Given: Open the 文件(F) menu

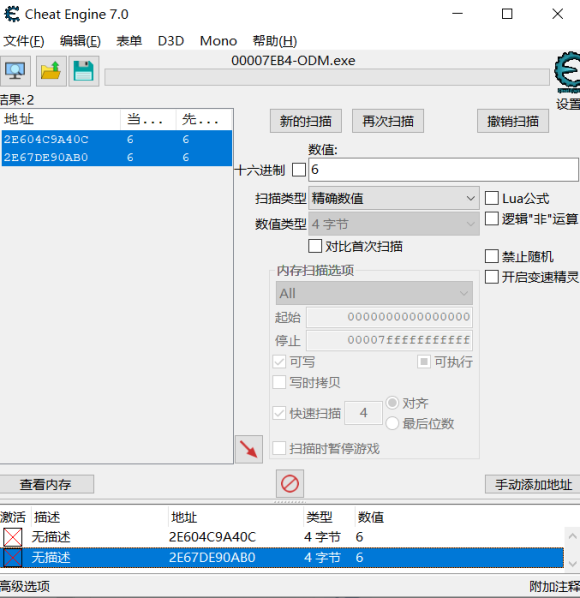Looking at the screenshot, I should (x=24, y=41).
